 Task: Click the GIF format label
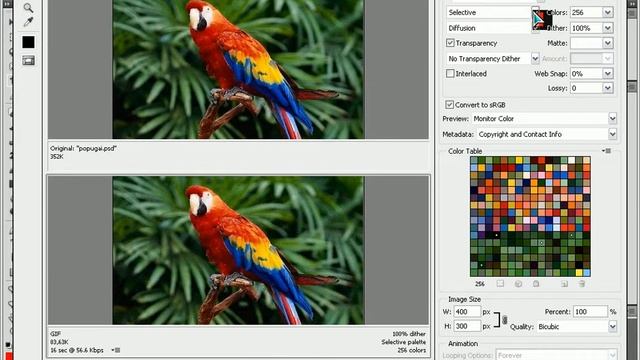click(x=55, y=333)
